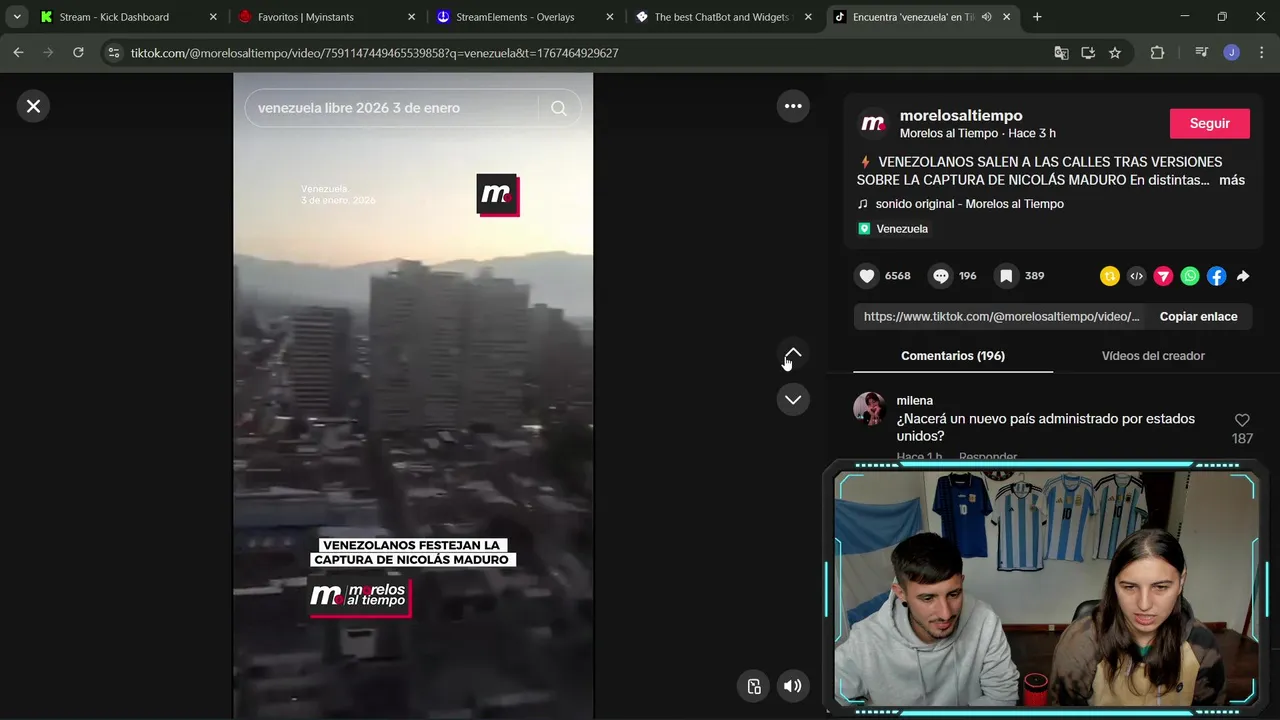The height and width of the screenshot is (720, 1280).
Task: Click the morelosaltiempo avatar logo
Action: click(873, 123)
